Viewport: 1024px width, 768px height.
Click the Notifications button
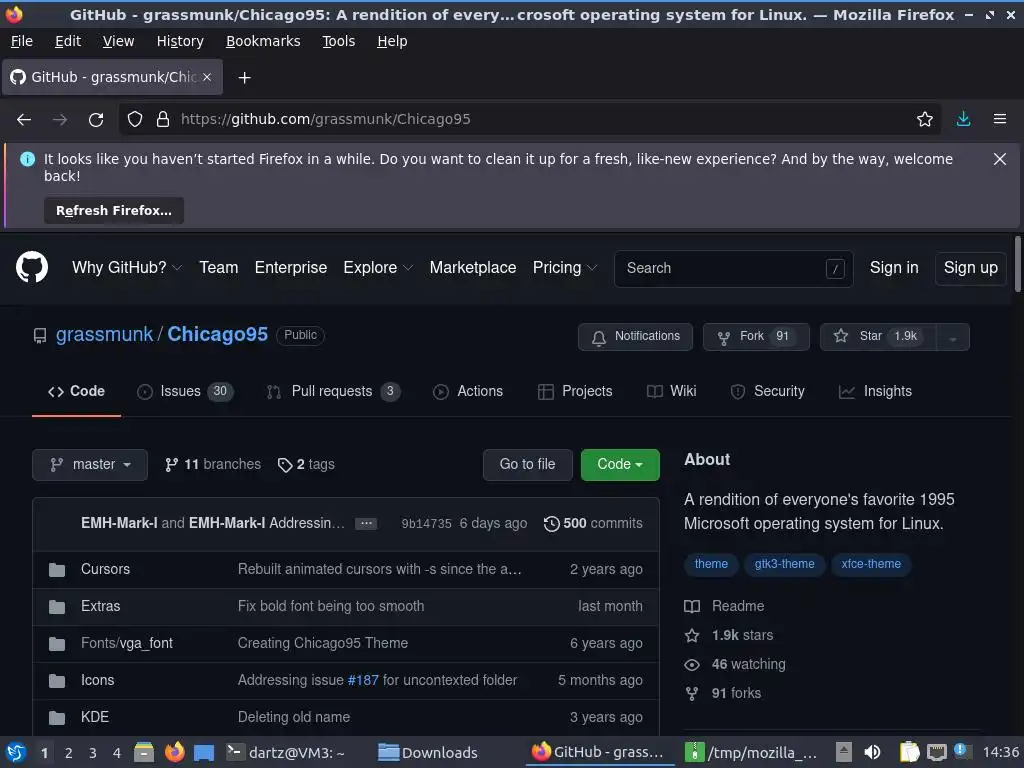click(x=635, y=337)
